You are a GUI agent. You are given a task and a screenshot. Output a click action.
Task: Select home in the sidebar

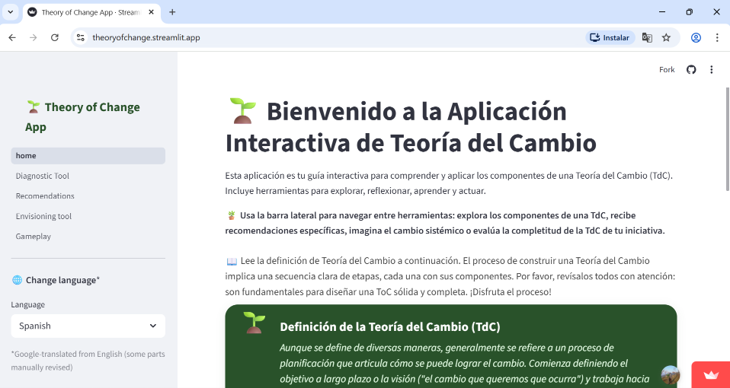[88, 156]
